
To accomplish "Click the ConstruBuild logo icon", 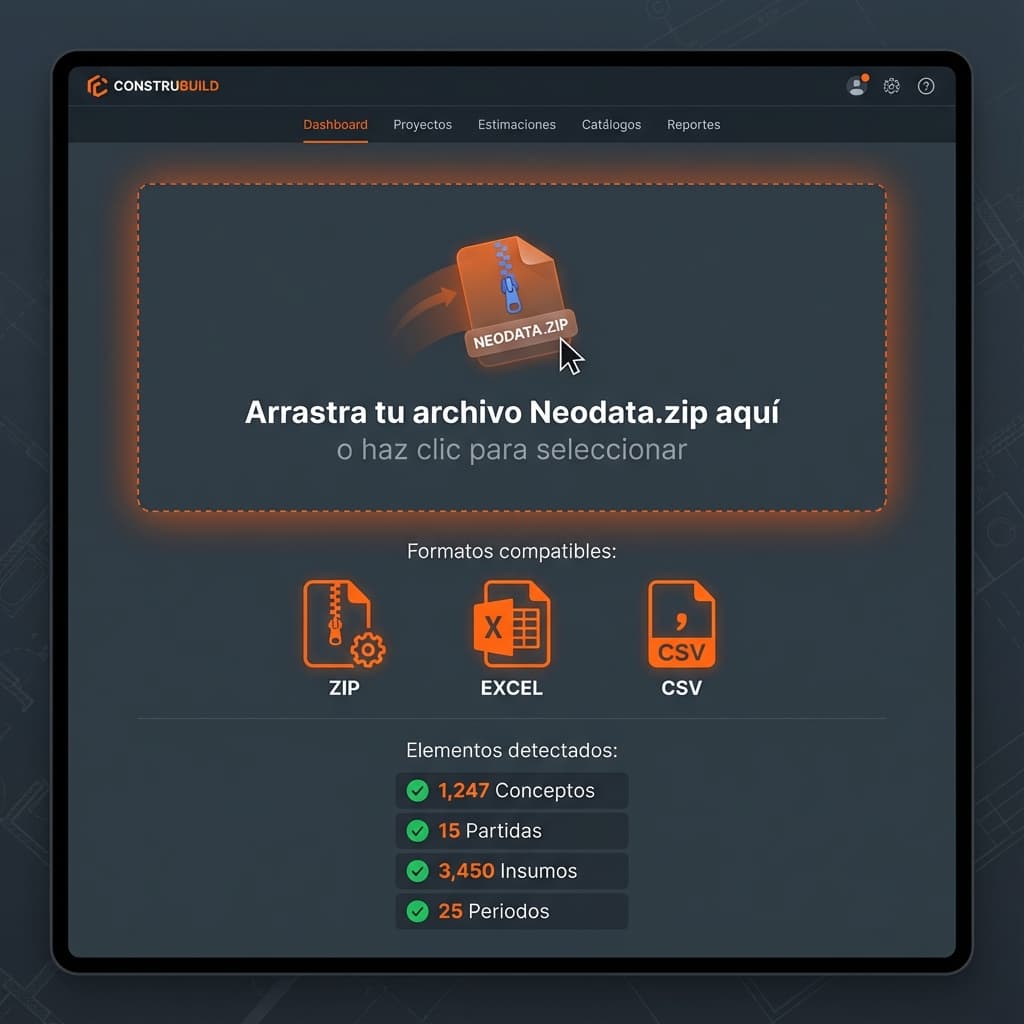I will point(97,86).
